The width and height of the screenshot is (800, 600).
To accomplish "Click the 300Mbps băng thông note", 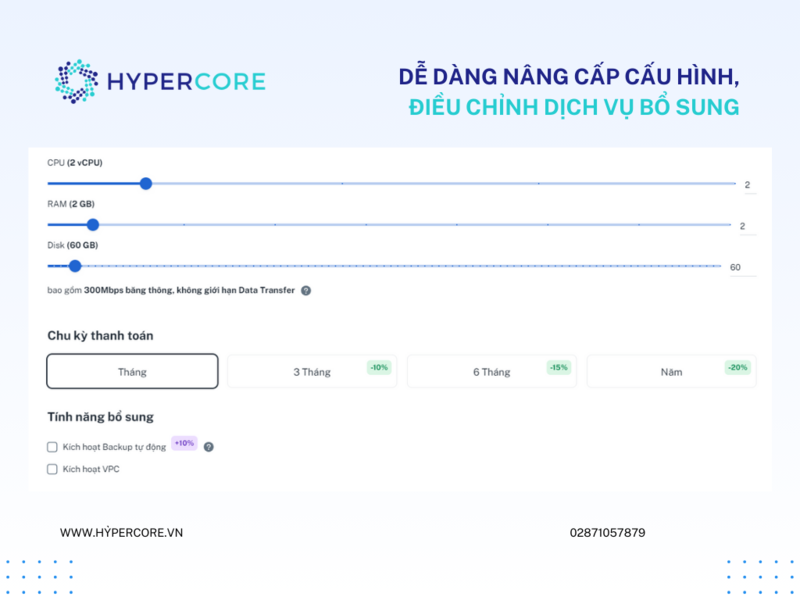I will point(171,290).
